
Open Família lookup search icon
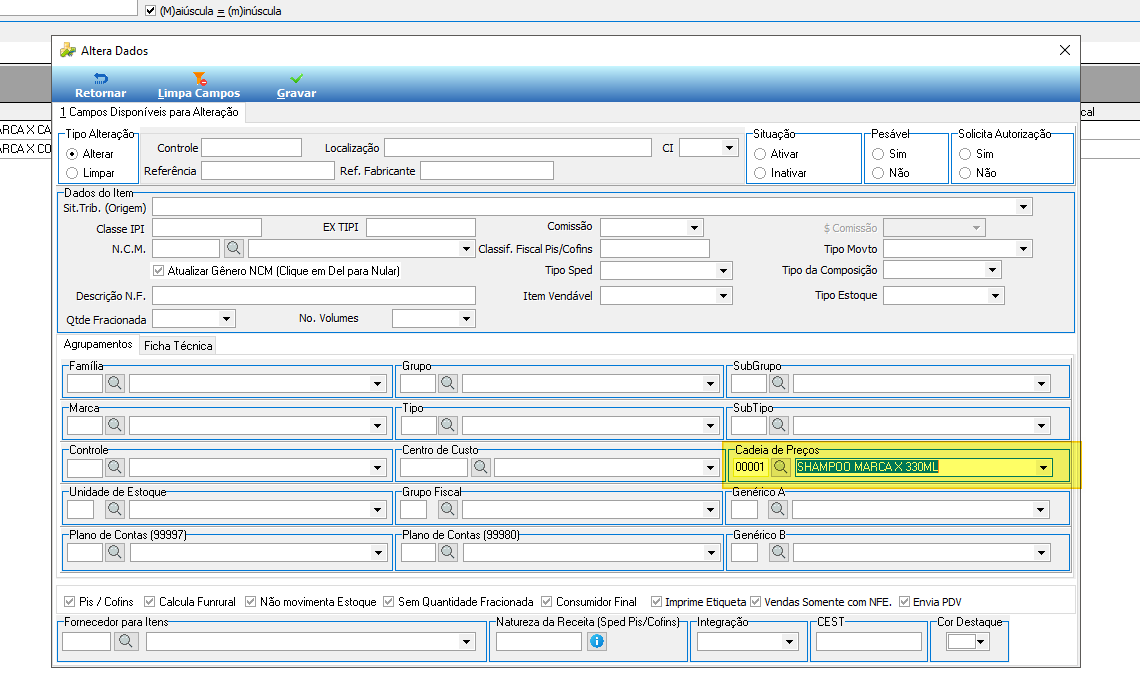pos(115,383)
